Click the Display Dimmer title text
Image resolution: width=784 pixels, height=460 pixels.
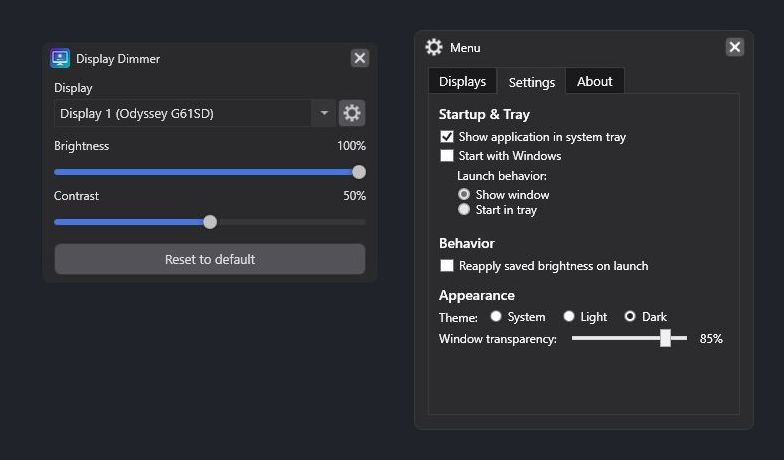[x=118, y=58]
